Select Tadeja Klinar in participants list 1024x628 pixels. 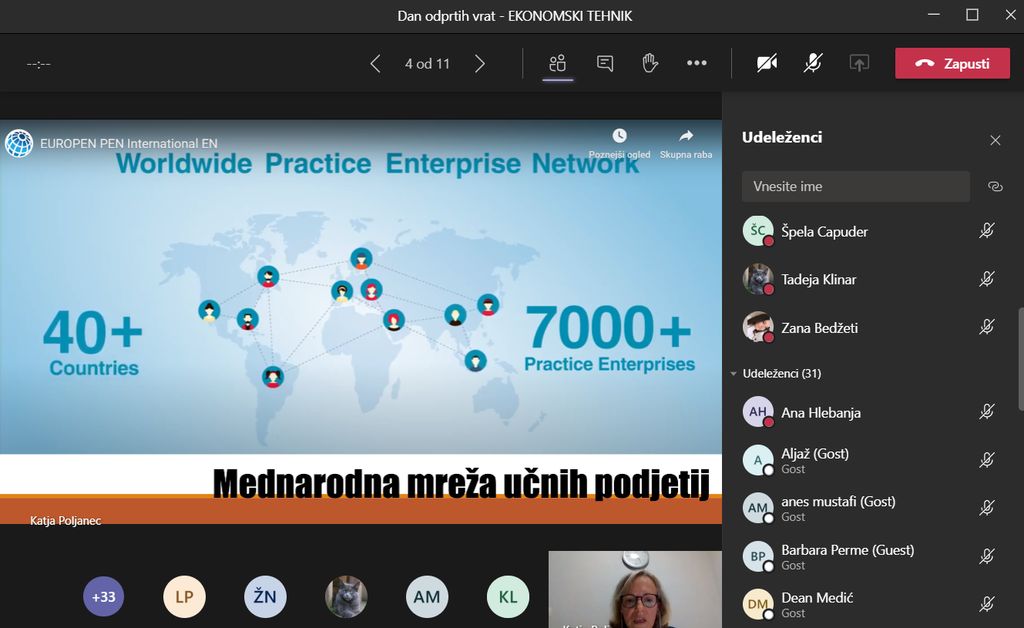819,279
